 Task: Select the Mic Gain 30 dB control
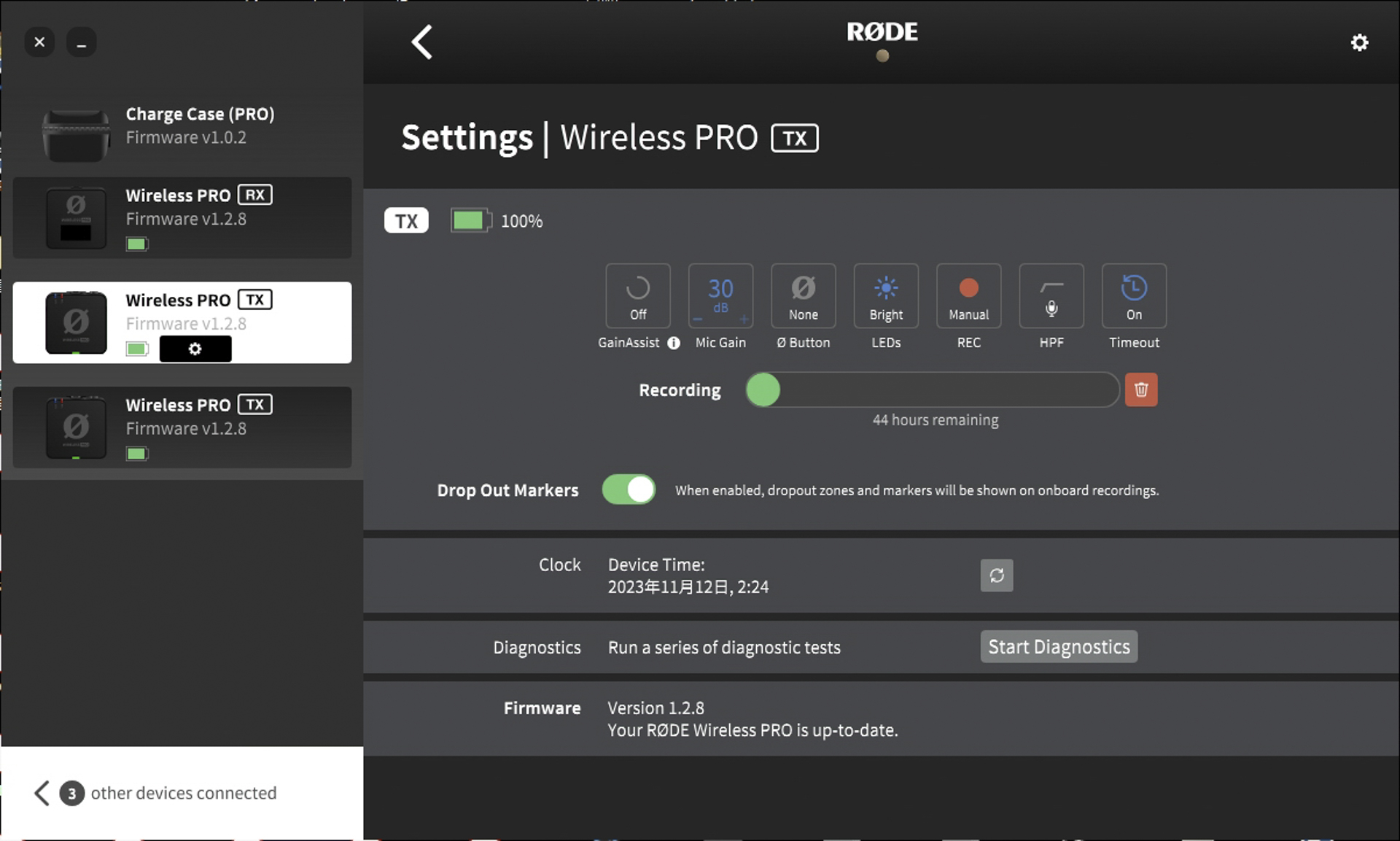coord(720,296)
